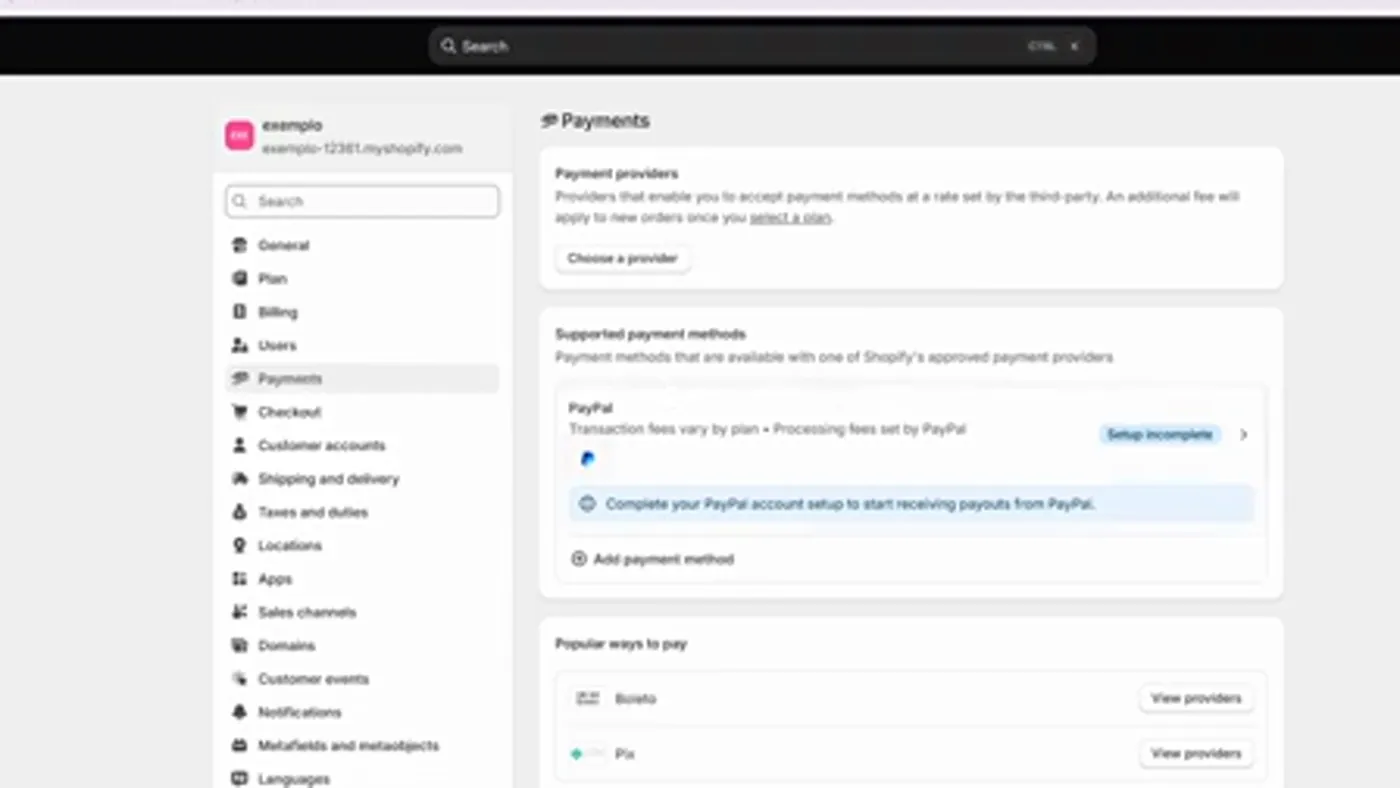The height and width of the screenshot is (788, 1400).
Task: Click the exemplo store name
Action: point(292,125)
